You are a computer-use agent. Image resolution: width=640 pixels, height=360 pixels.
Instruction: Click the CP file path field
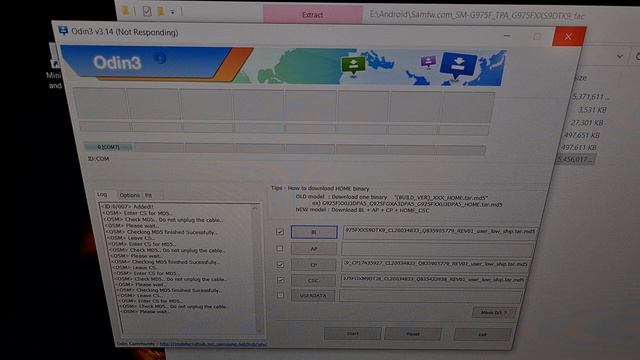coord(435,264)
